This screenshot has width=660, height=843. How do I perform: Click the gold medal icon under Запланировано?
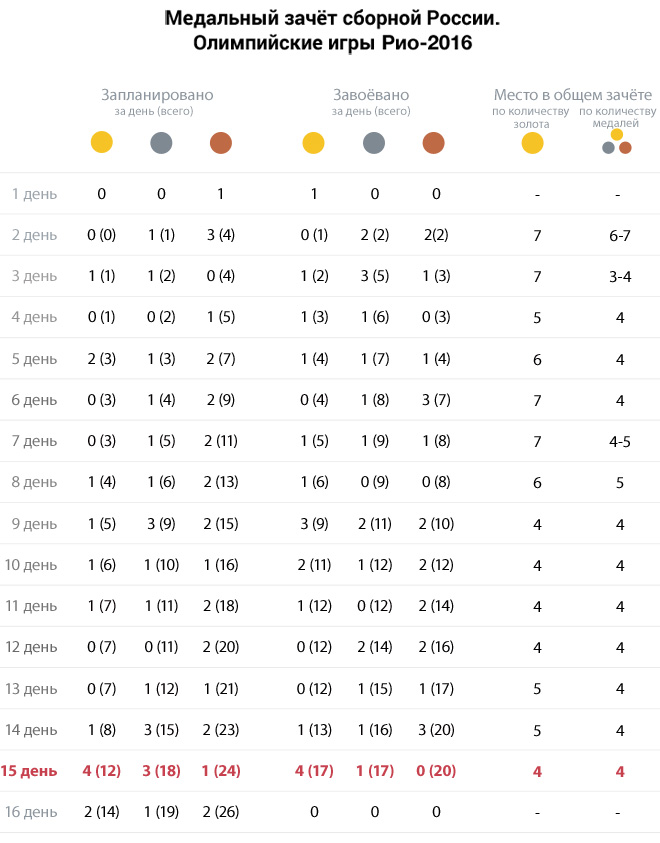(x=101, y=143)
